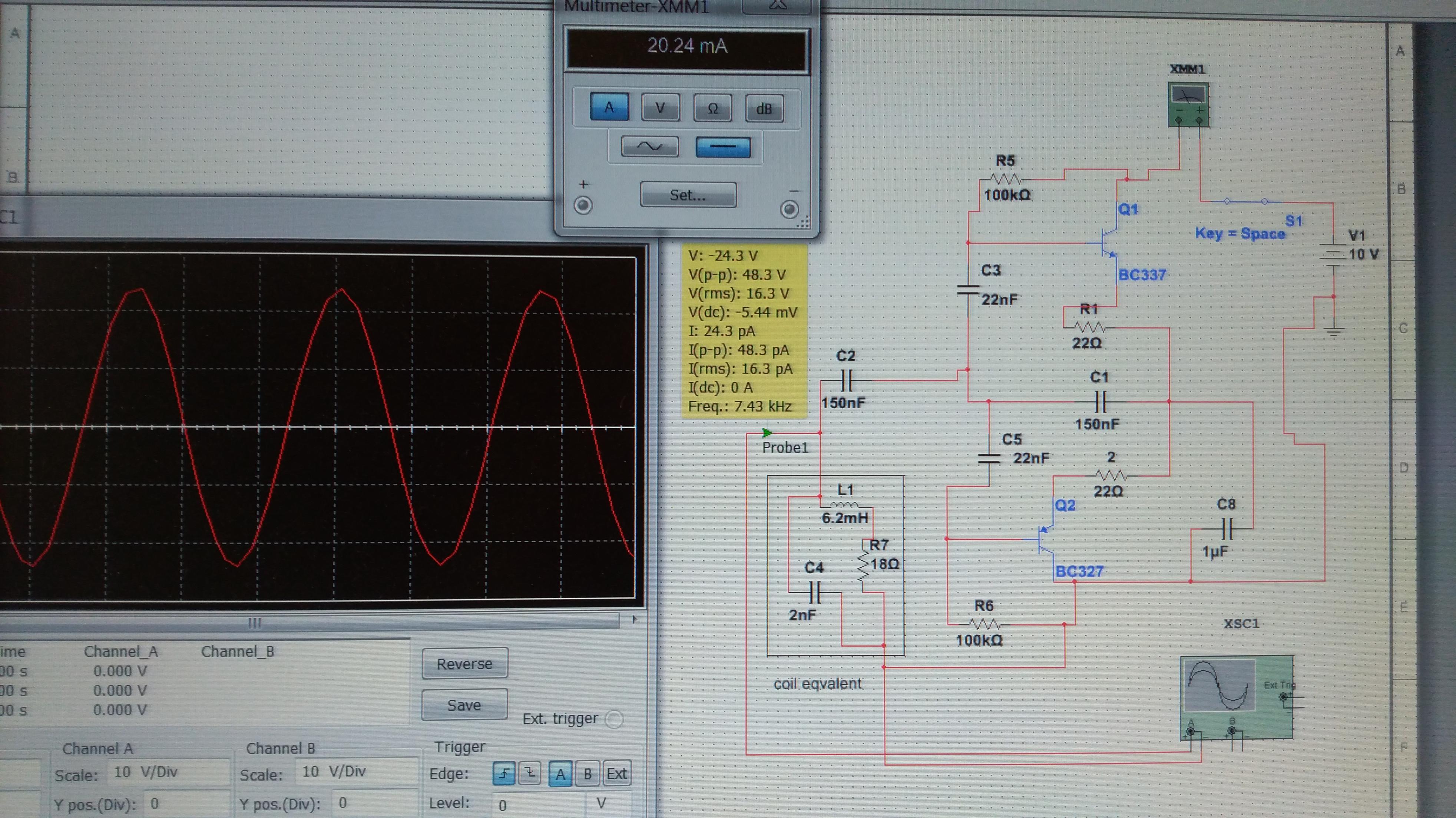Select falling edge trigger icon
The height and width of the screenshot is (818, 1456).
coord(530,774)
